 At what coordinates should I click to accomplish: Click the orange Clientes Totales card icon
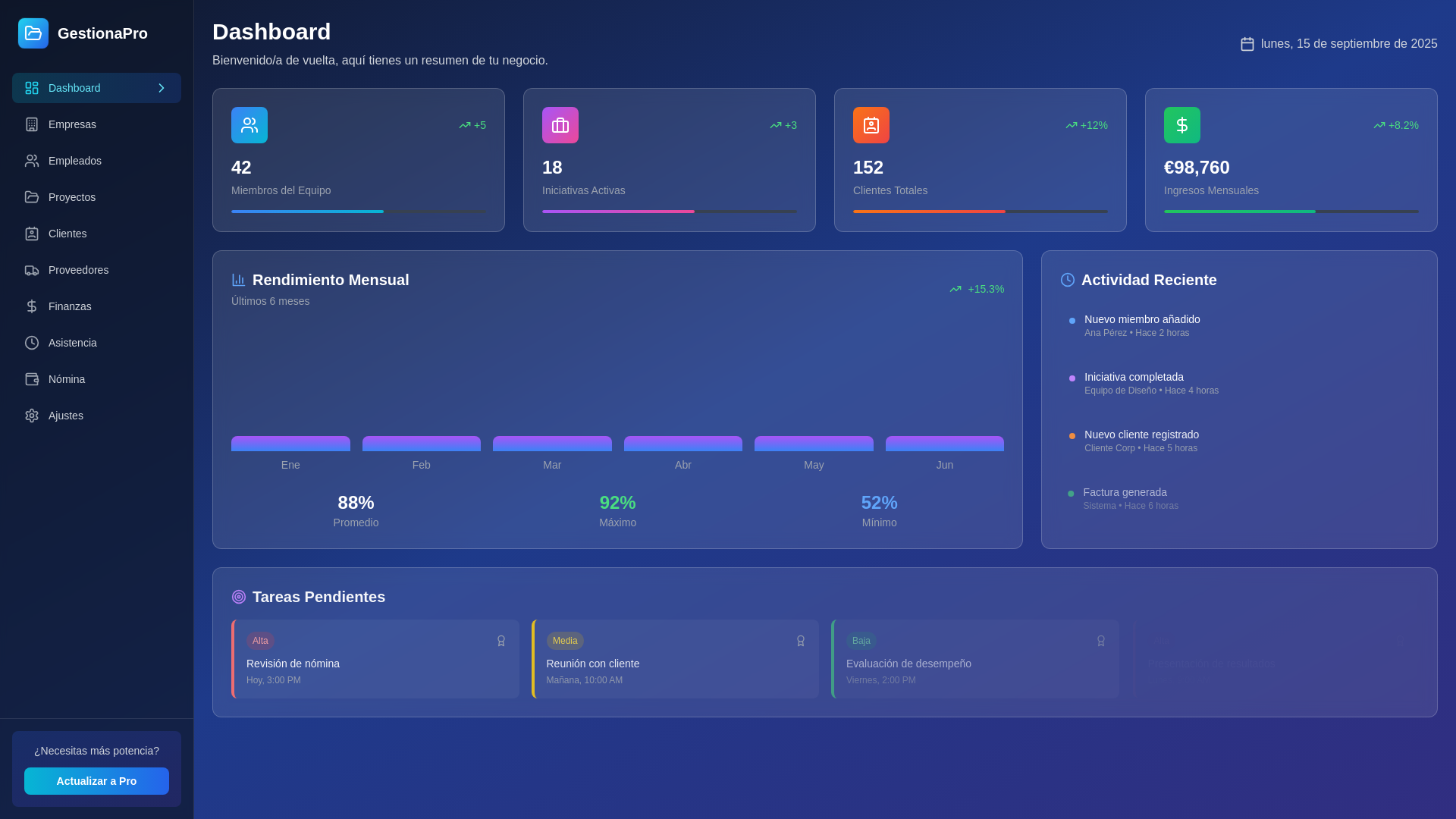pos(871,125)
